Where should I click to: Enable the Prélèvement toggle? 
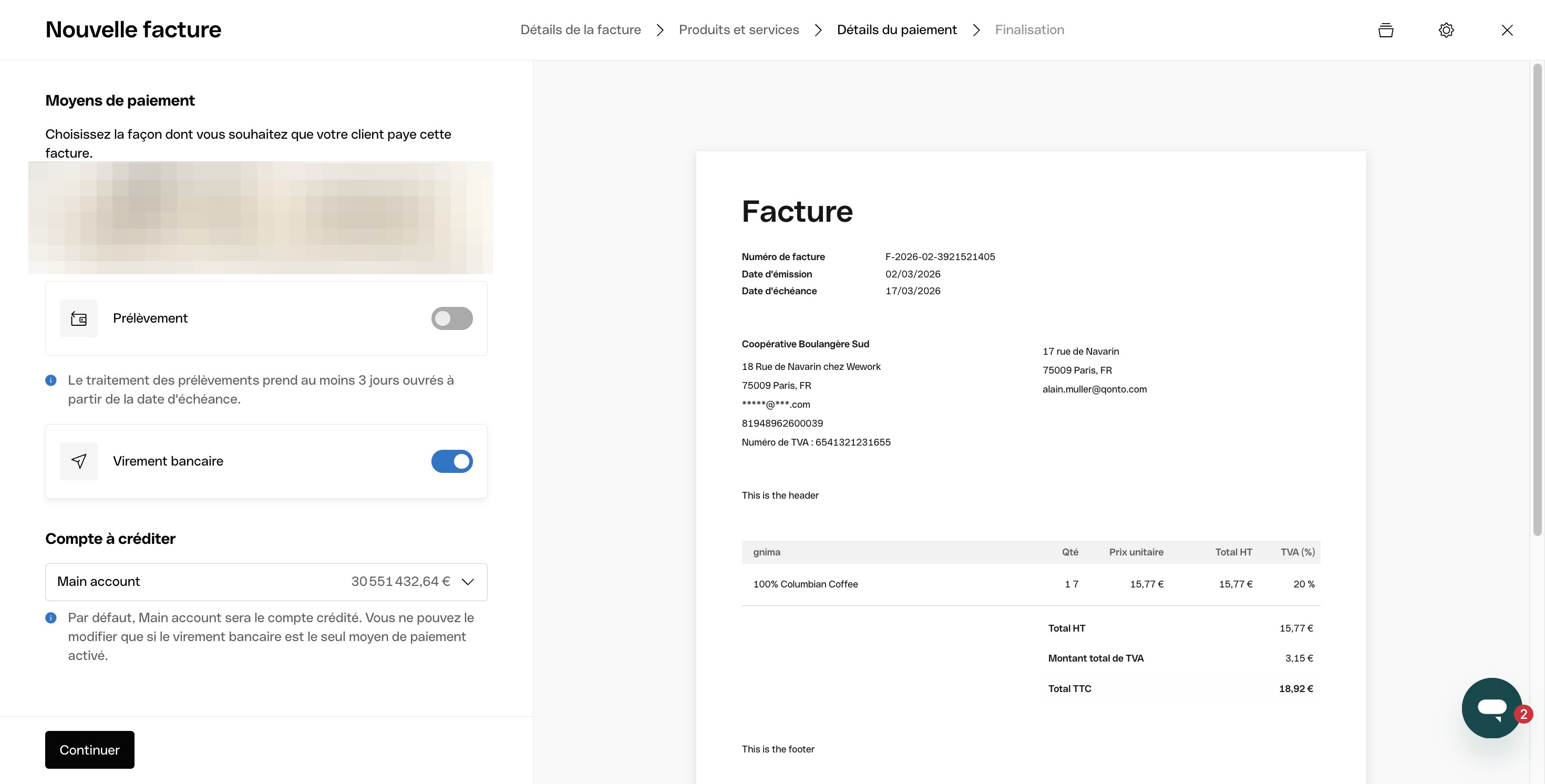pyautogui.click(x=451, y=318)
